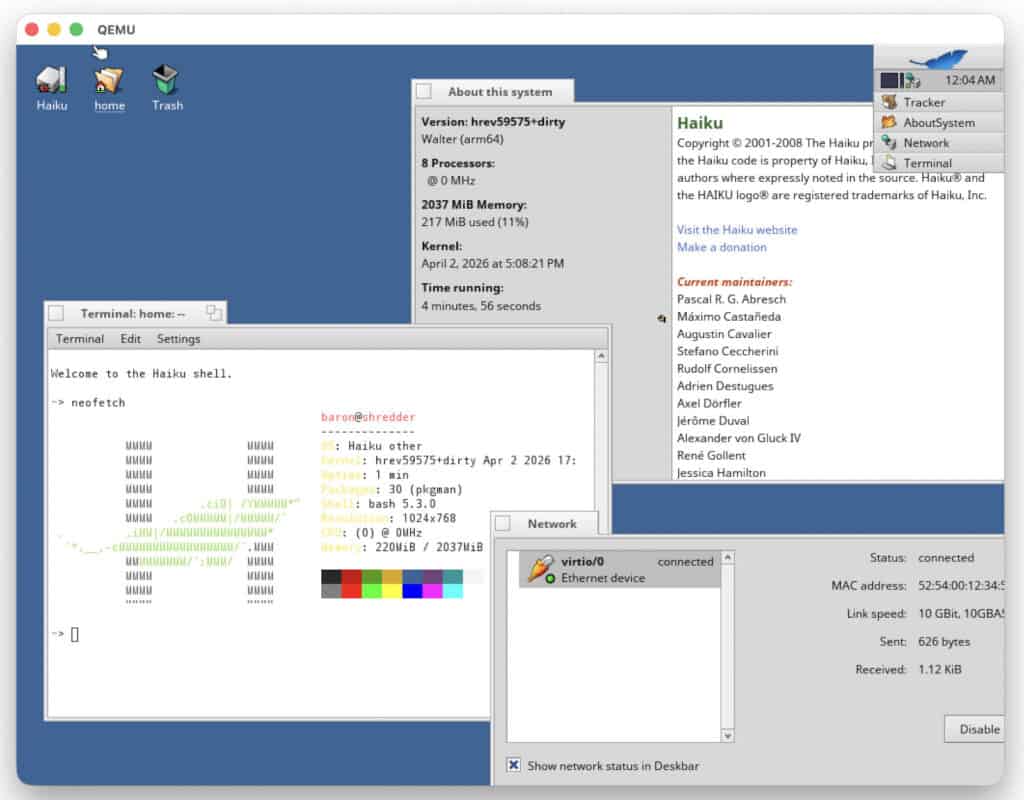Open the Edit menu in Terminal
Viewport: 1024px width, 800px height.
pyautogui.click(x=130, y=338)
